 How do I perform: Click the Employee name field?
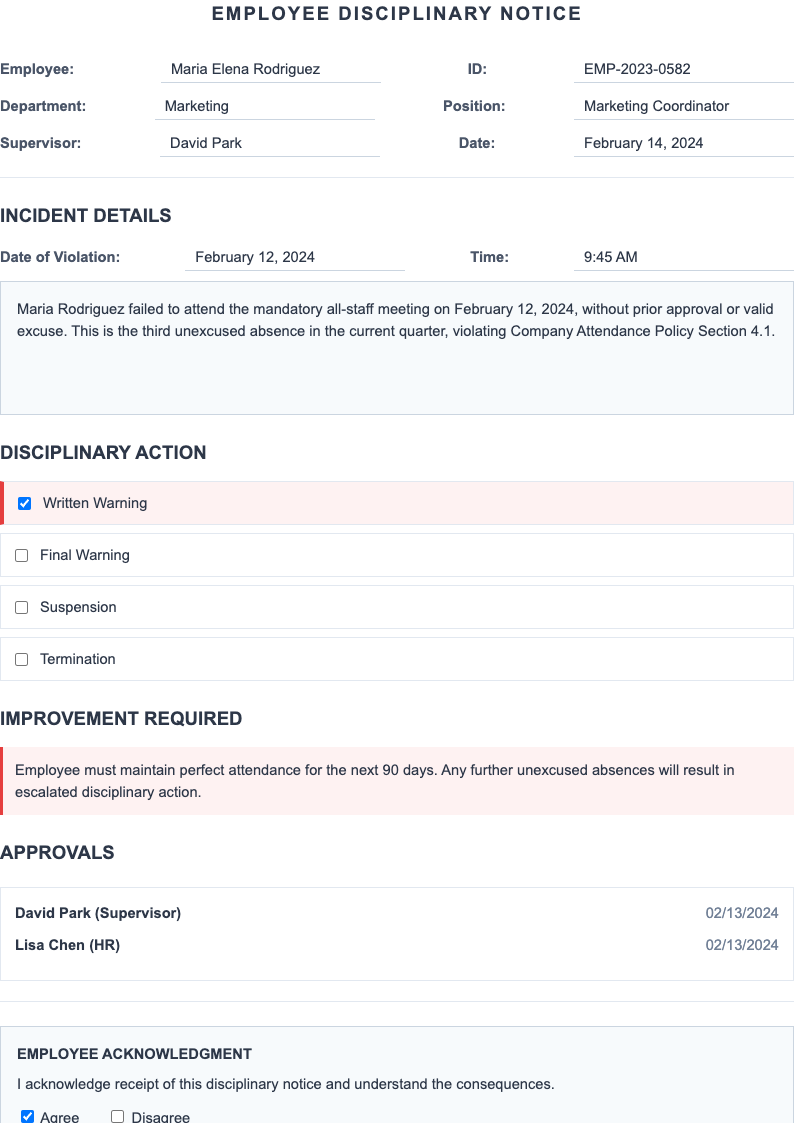pyautogui.click(x=270, y=69)
